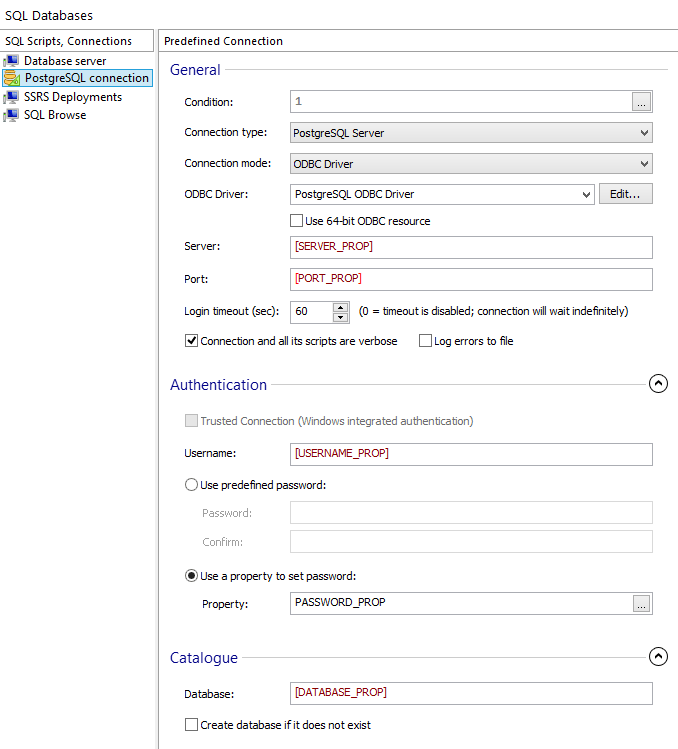This screenshot has height=749, width=678.
Task: Click the Server input field
Action: point(471,247)
